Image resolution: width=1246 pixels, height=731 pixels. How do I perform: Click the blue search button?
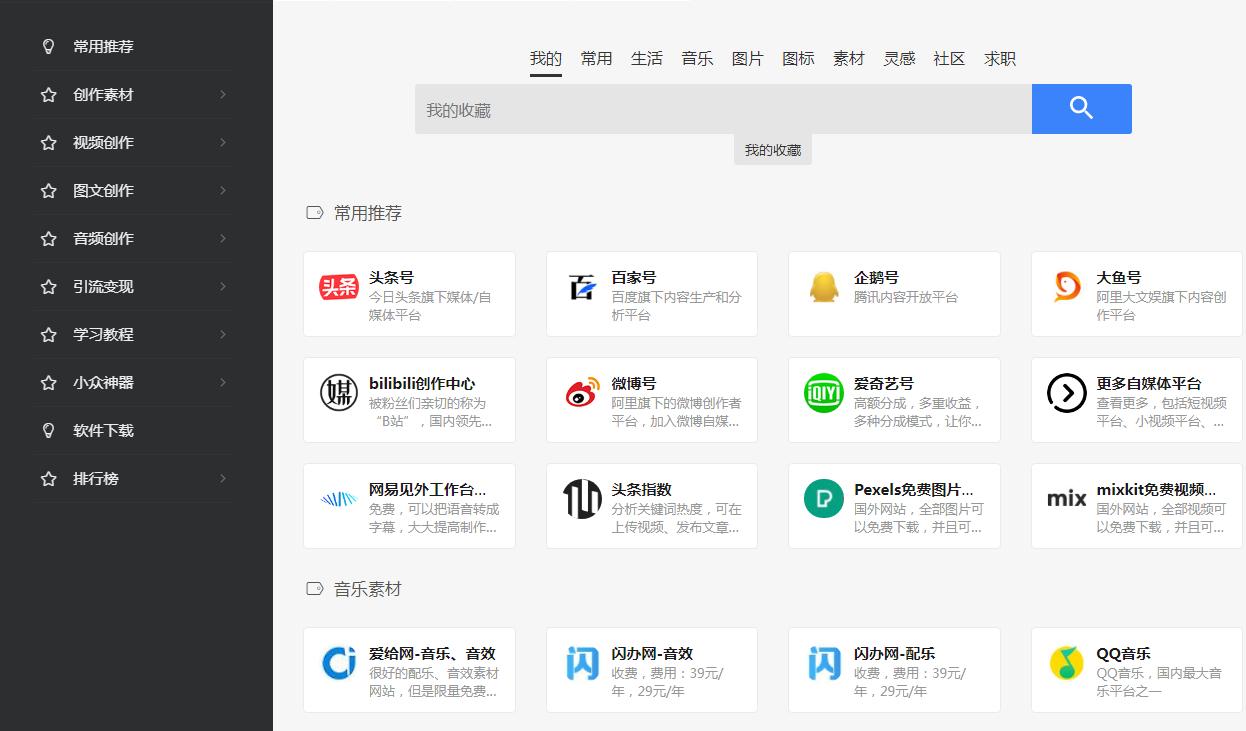[x=1081, y=108]
